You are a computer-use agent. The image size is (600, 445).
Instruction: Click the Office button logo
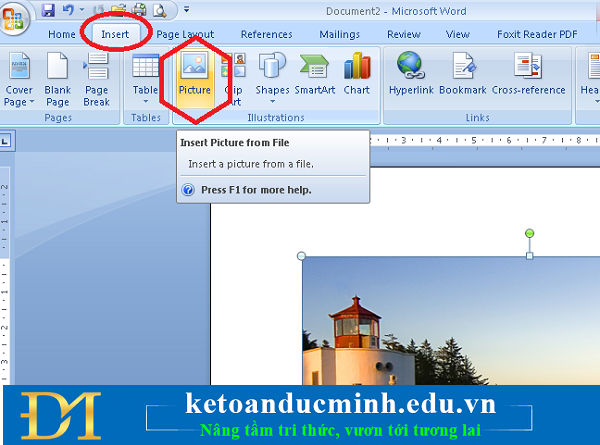point(13,18)
